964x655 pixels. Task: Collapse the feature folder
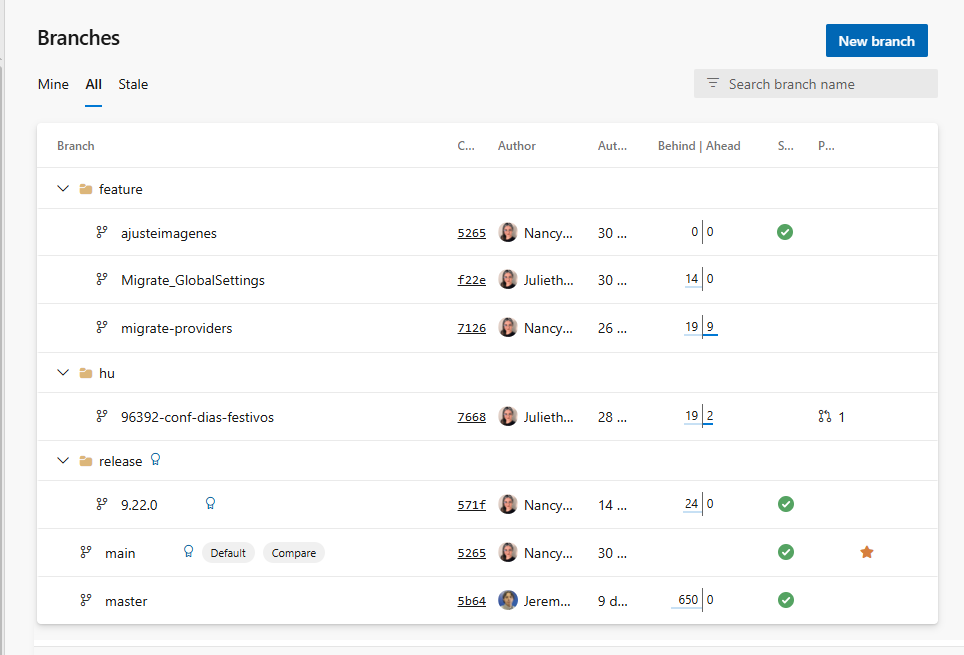(63, 189)
